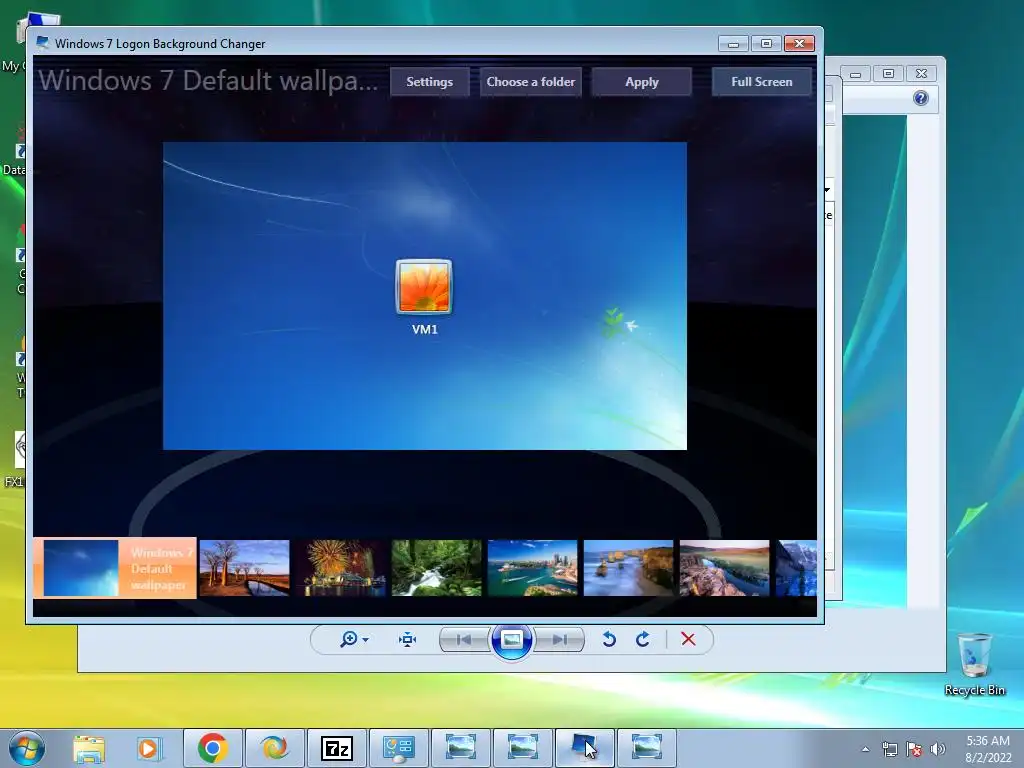Open the volume speaker icon in tray
Image resolution: width=1024 pixels, height=768 pixels.
click(x=938, y=749)
